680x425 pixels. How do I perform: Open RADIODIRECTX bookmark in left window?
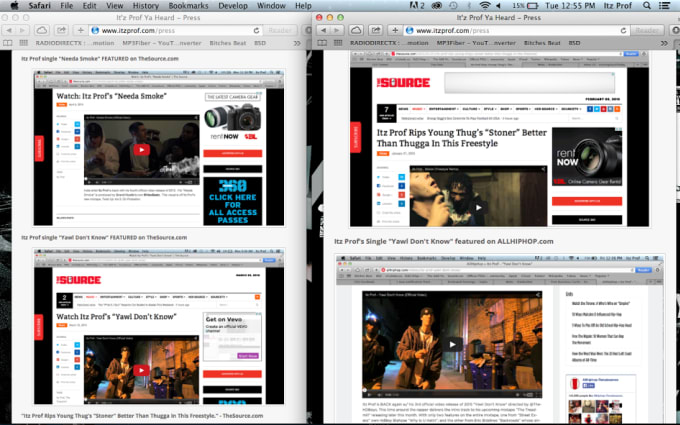pos(75,43)
